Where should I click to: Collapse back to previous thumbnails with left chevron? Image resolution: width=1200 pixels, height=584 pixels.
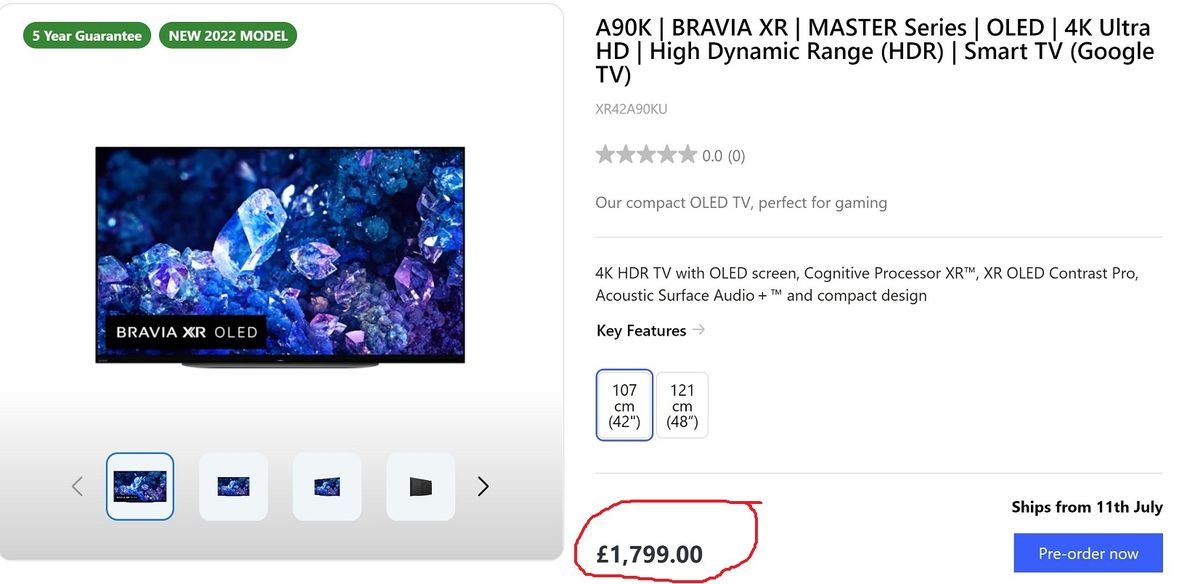(77, 486)
